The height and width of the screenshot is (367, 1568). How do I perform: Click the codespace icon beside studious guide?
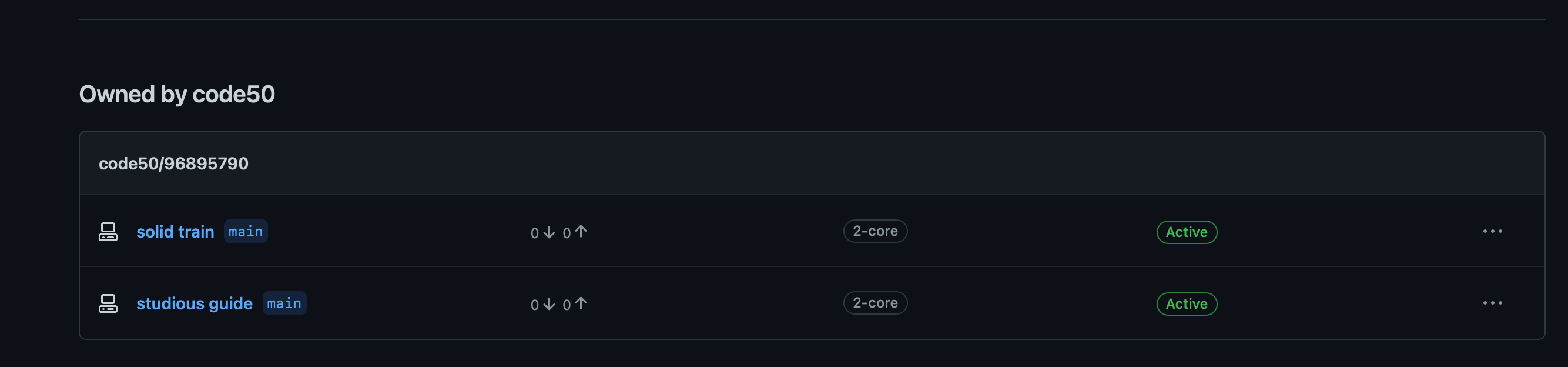pos(108,303)
